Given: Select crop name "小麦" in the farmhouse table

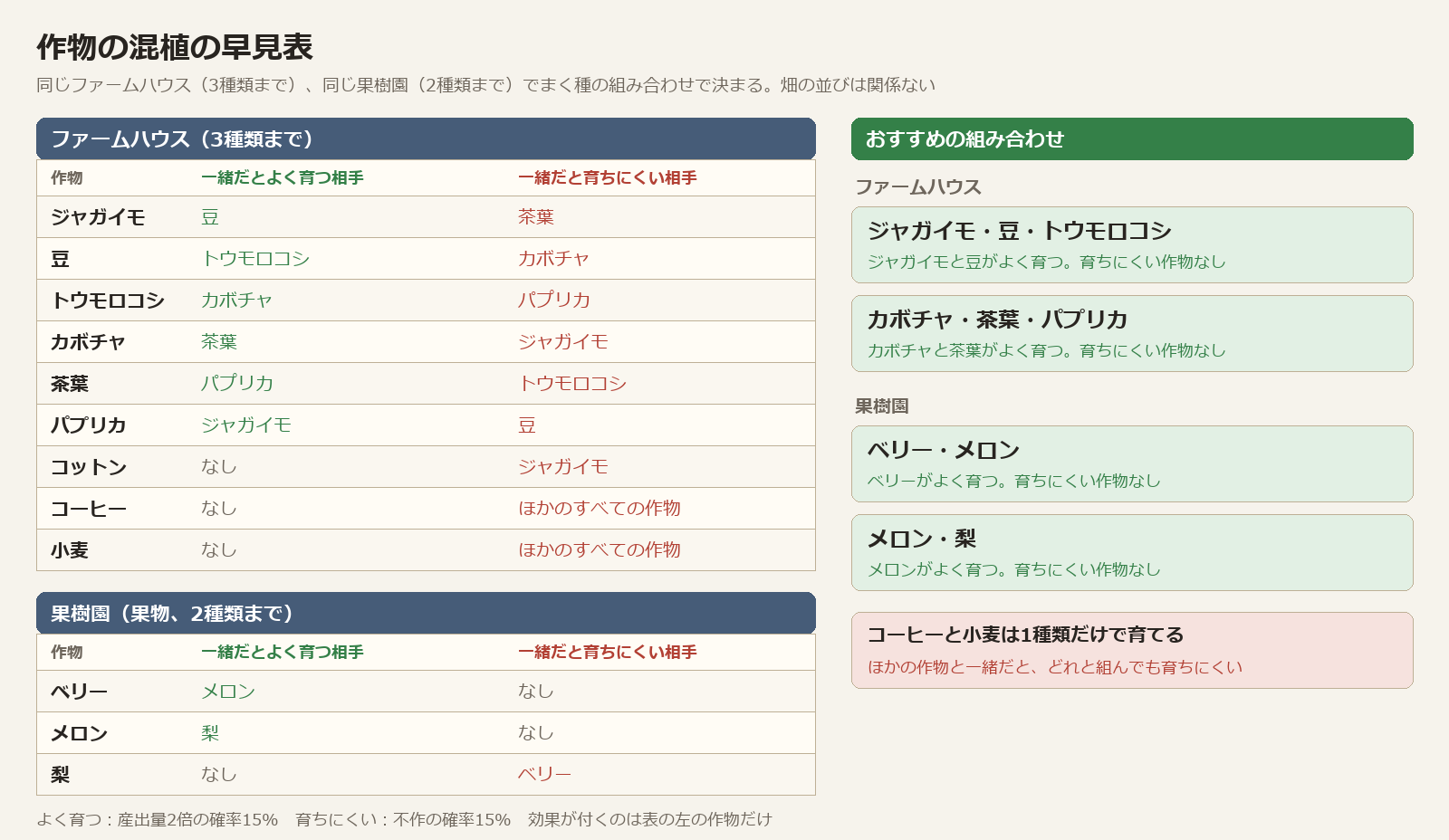Looking at the screenshot, I should click(70, 550).
